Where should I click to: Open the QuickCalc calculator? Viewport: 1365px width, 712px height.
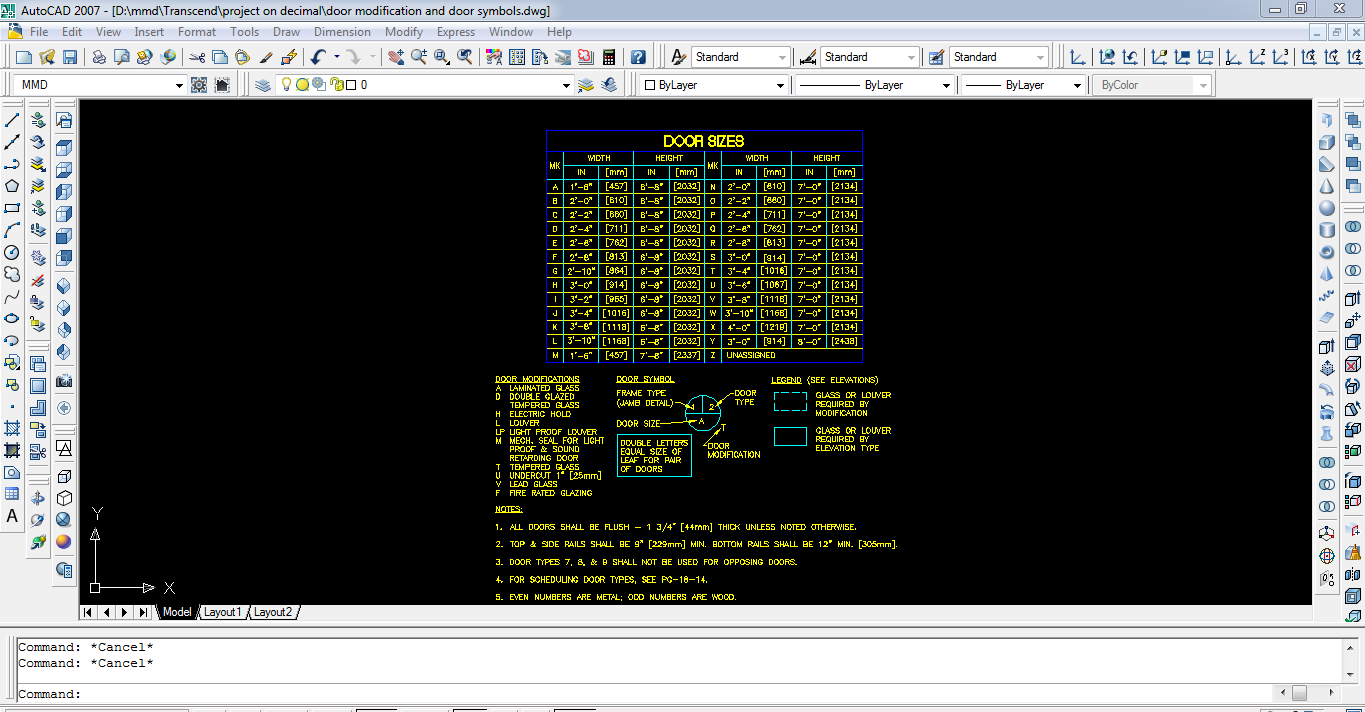coord(608,57)
